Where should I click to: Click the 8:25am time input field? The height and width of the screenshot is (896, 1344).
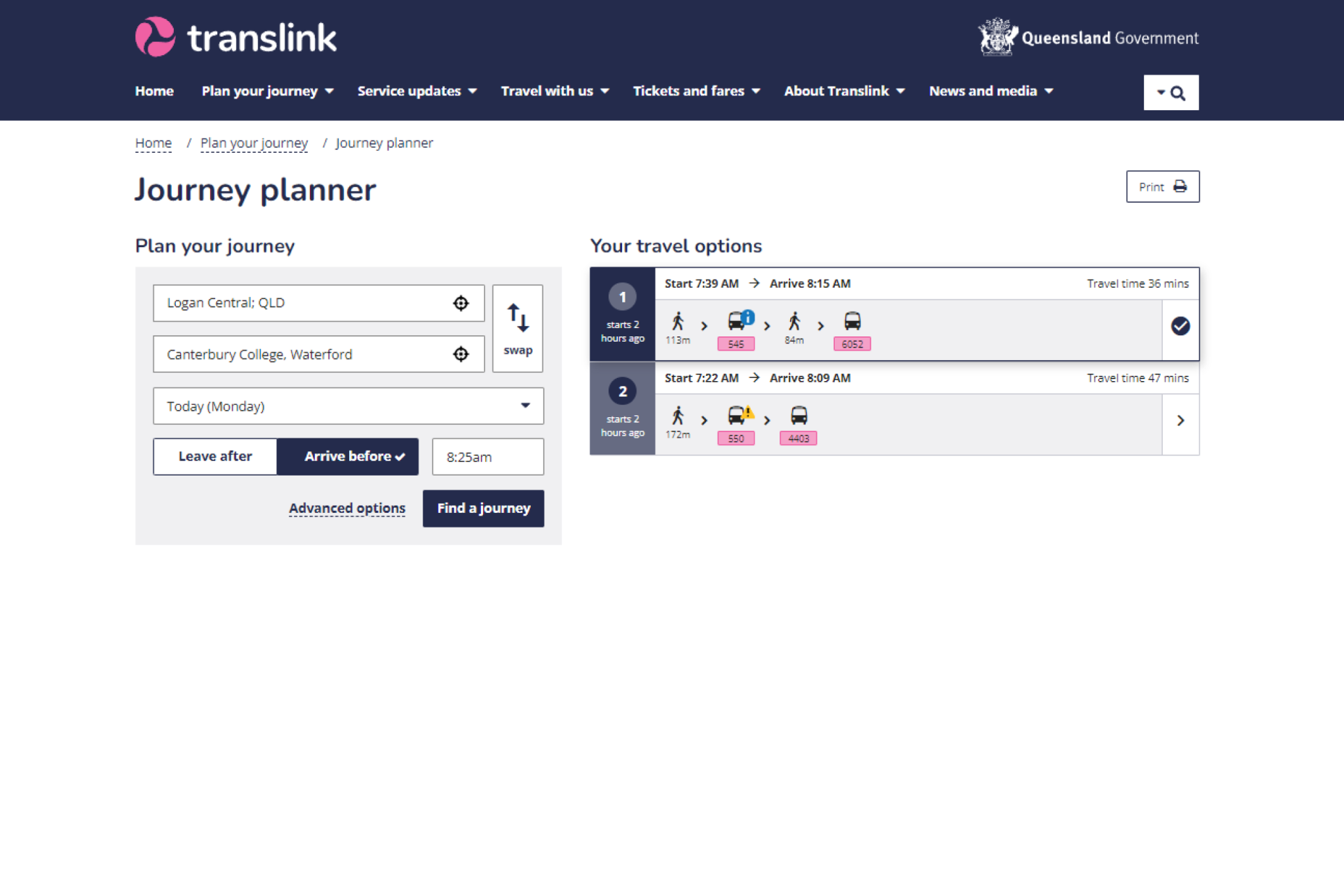tap(487, 457)
